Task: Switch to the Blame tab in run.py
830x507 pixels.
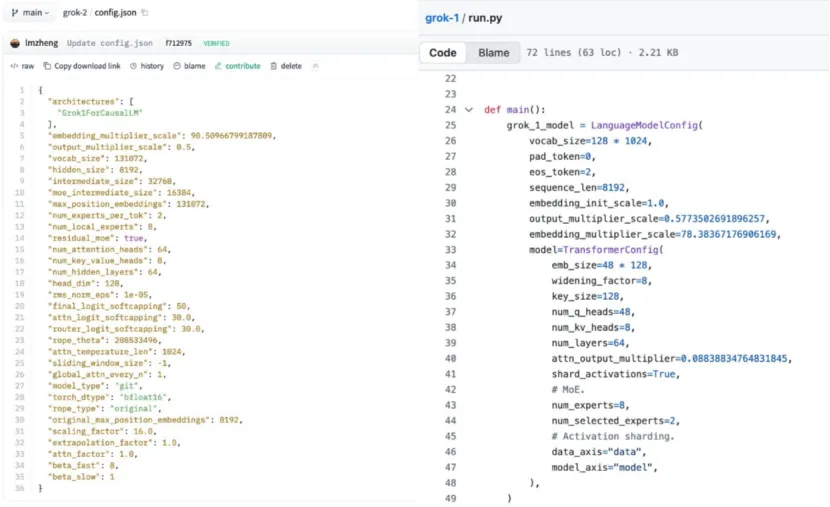Action: 493,52
